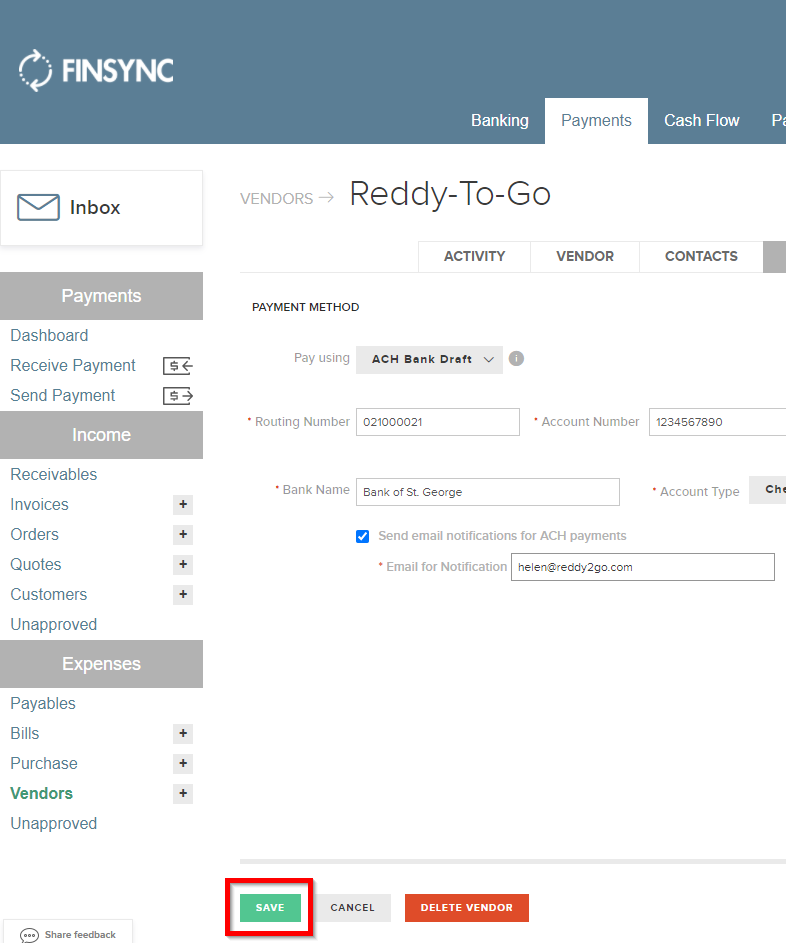Open the Account Type dropdown

coord(767,490)
